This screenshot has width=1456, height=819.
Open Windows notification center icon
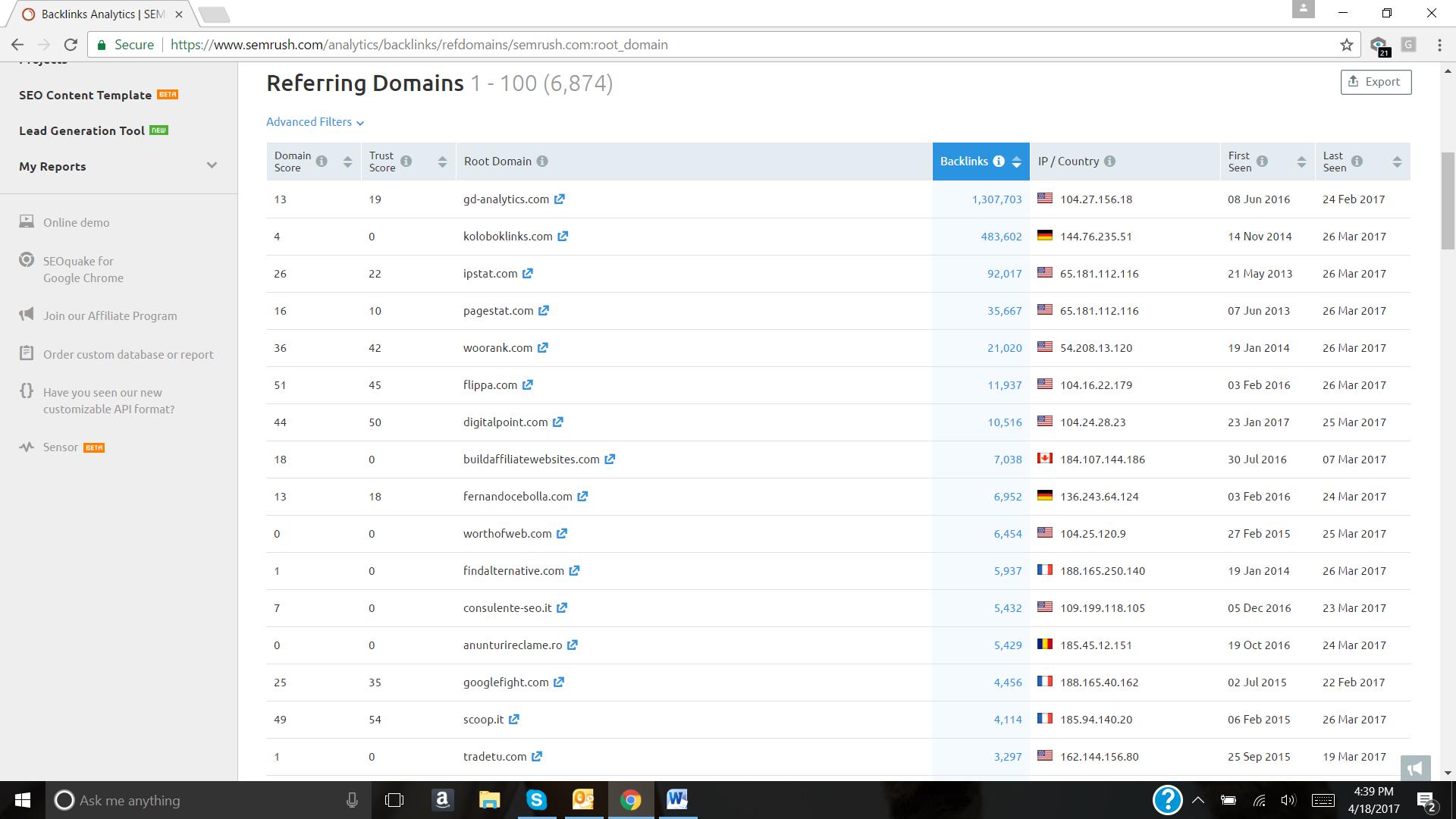(x=1426, y=800)
